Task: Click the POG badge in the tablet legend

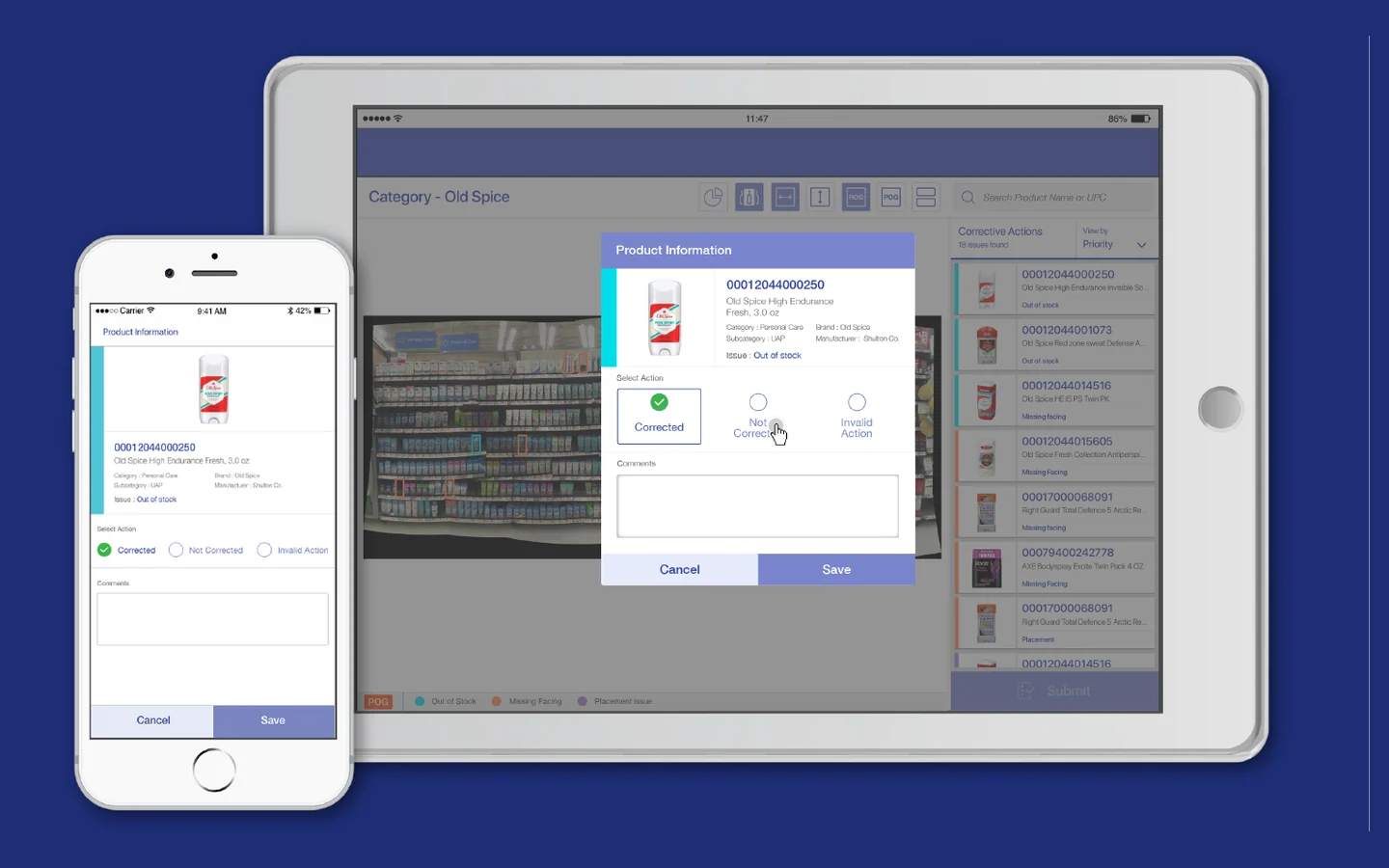Action: pos(378,701)
